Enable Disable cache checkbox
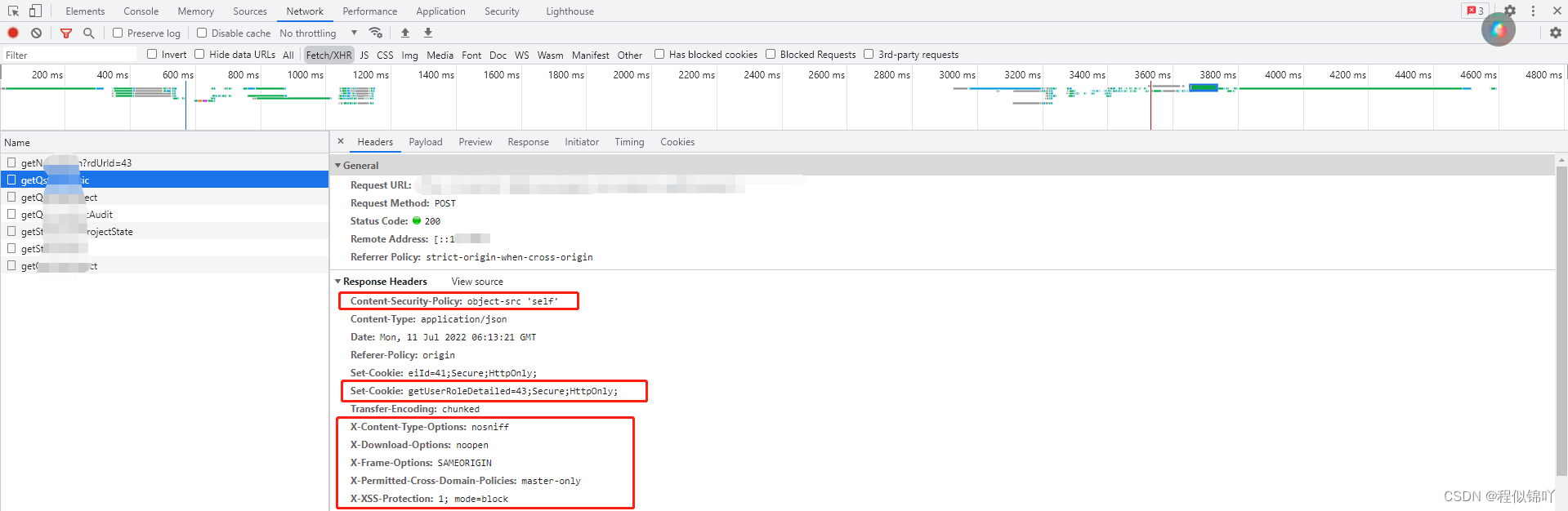The width and height of the screenshot is (1568, 511). point(202,33)
